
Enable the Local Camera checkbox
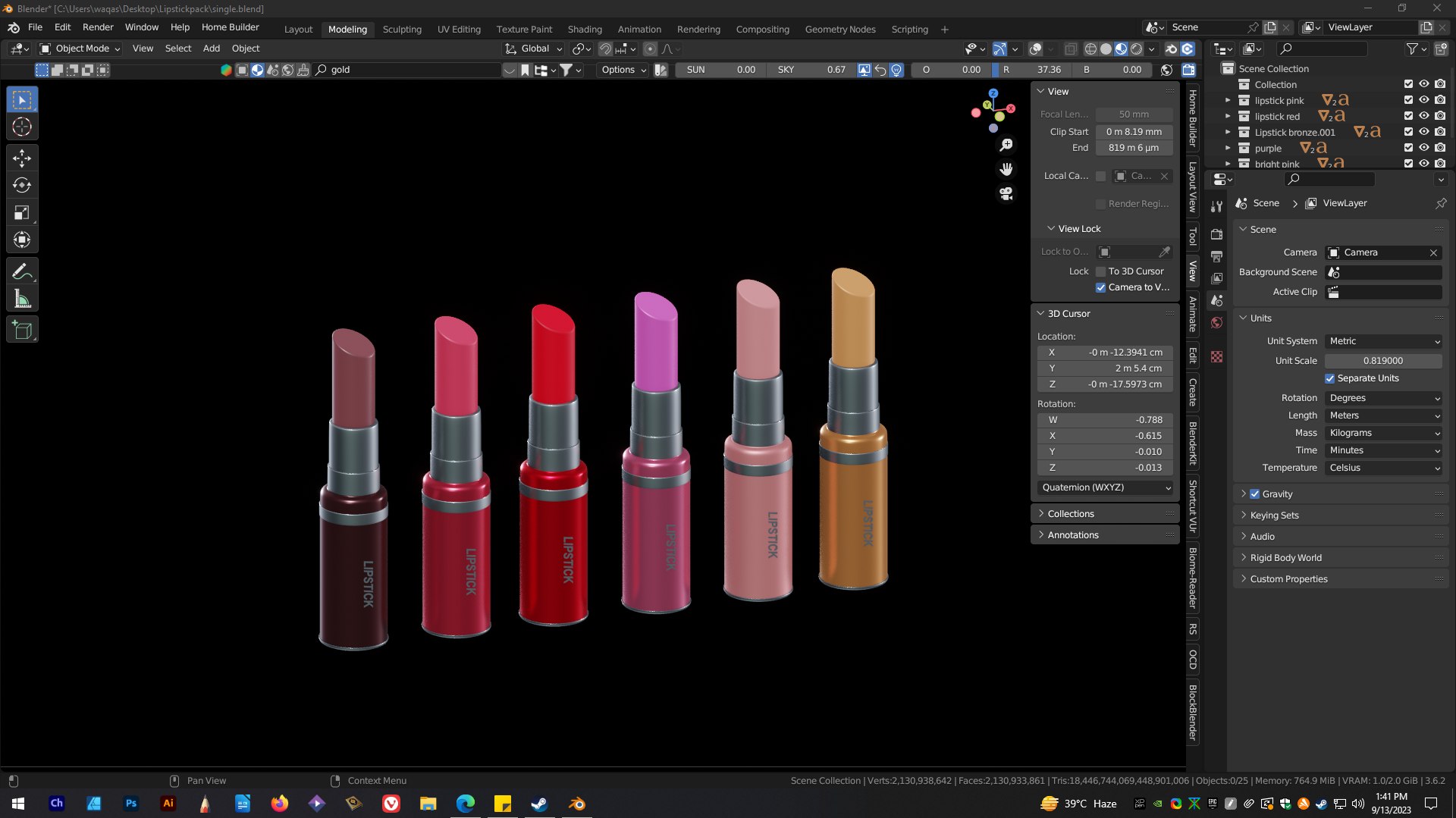(1100, 176)
